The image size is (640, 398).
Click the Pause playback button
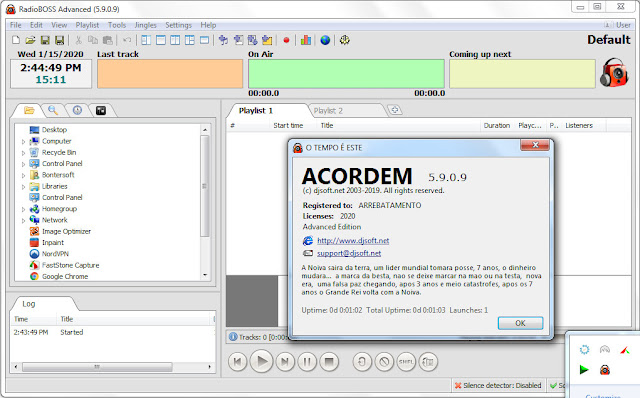click(x=307, y=362)
